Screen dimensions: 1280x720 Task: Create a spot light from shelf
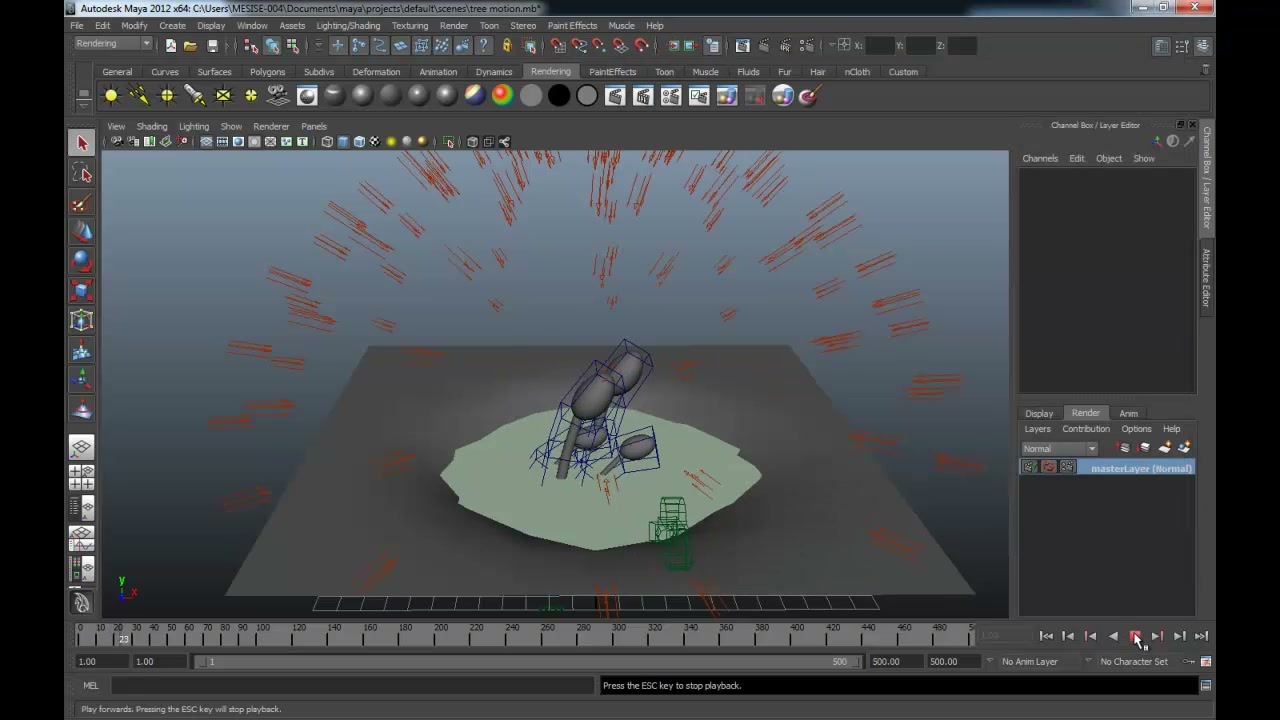(195, 96)
